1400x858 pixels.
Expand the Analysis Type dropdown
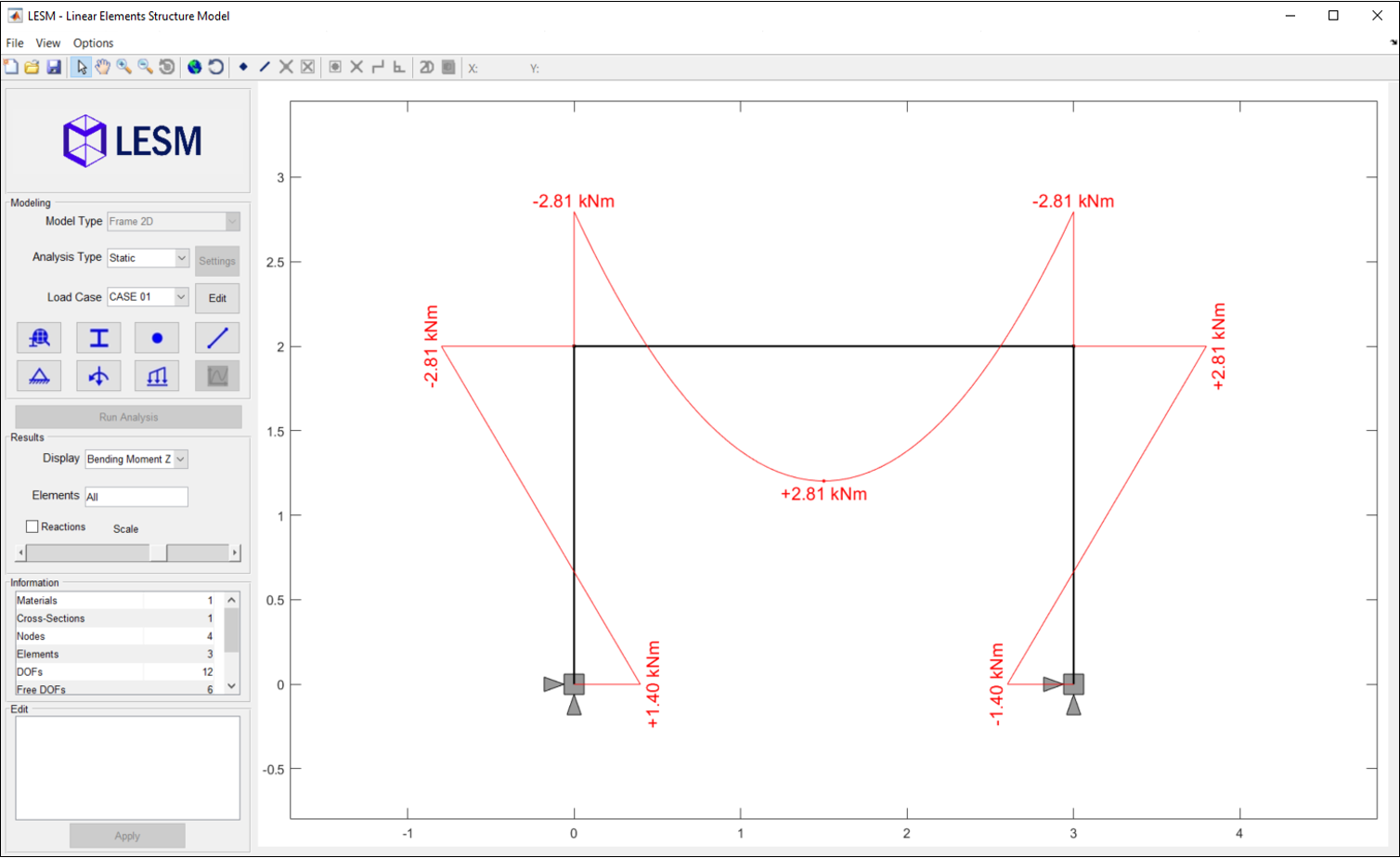click(182, 258)
